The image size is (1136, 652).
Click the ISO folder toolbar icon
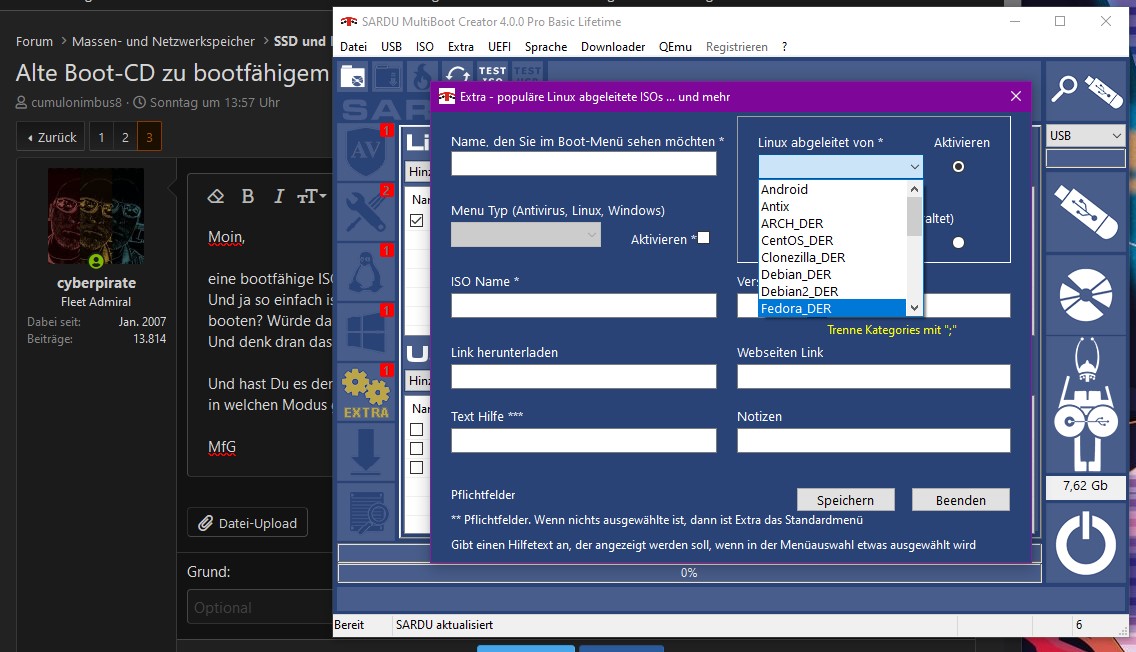(x=354, y=75)
